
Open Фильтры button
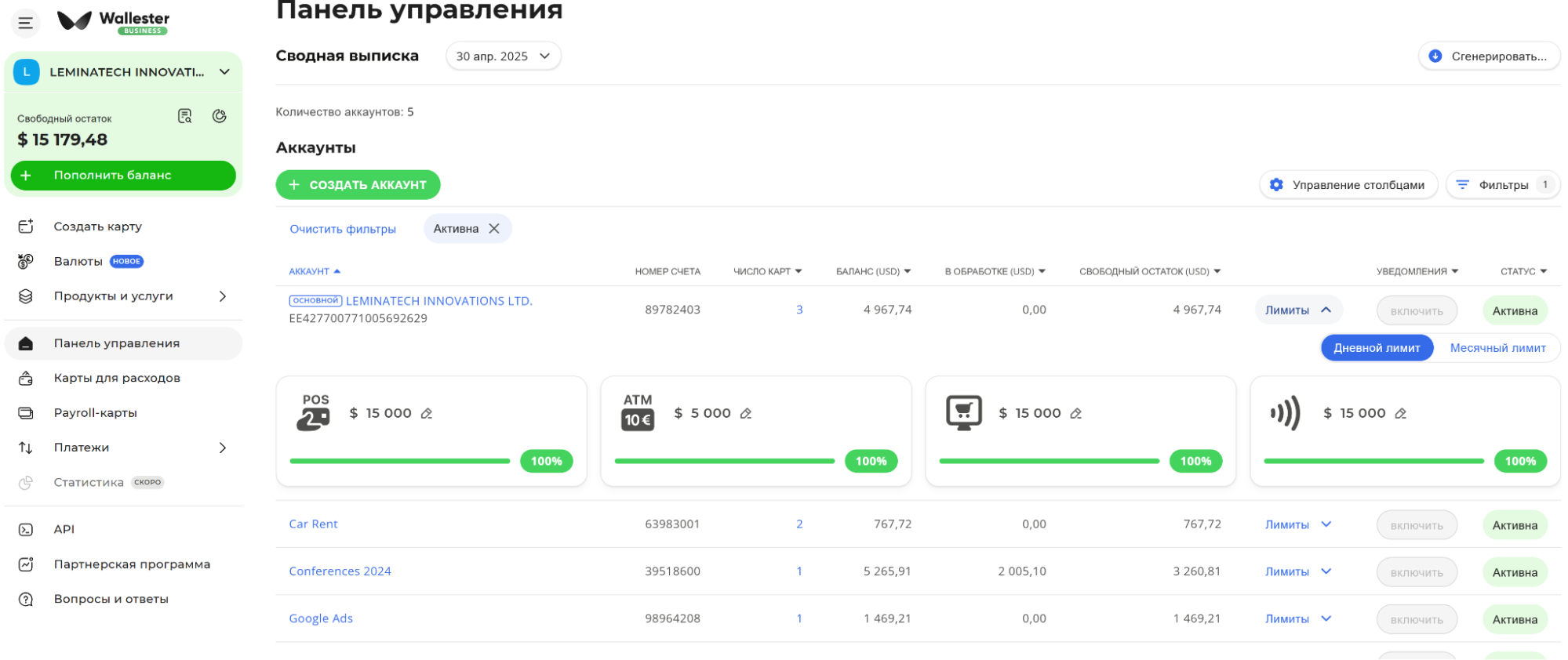coord(1502,185)
